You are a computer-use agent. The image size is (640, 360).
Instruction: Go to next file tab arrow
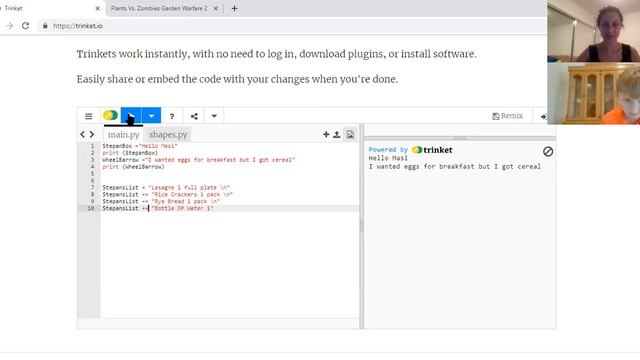point(92,134)
